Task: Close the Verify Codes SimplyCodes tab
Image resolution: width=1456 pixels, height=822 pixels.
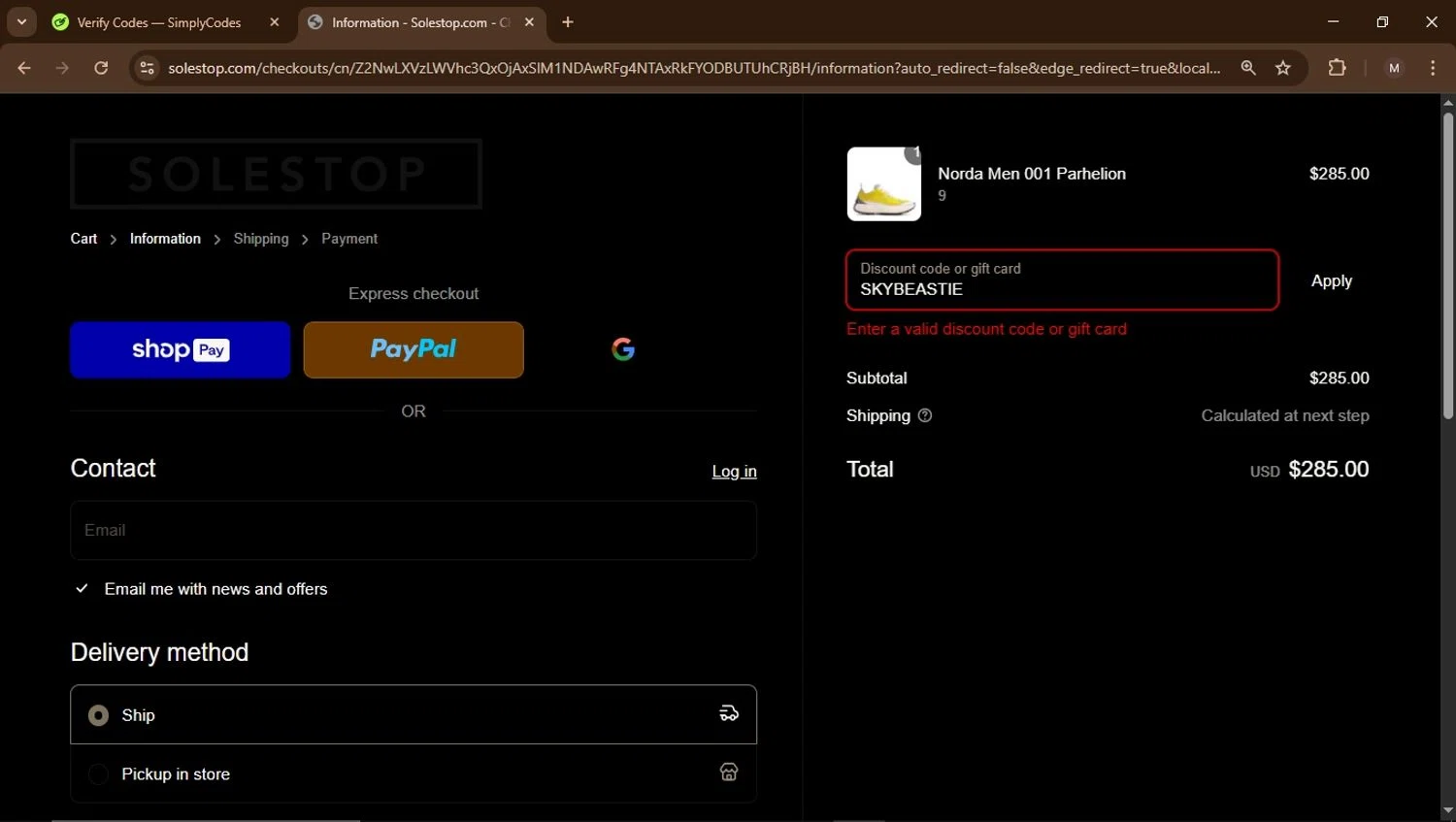Action: [x=275, y=22]
